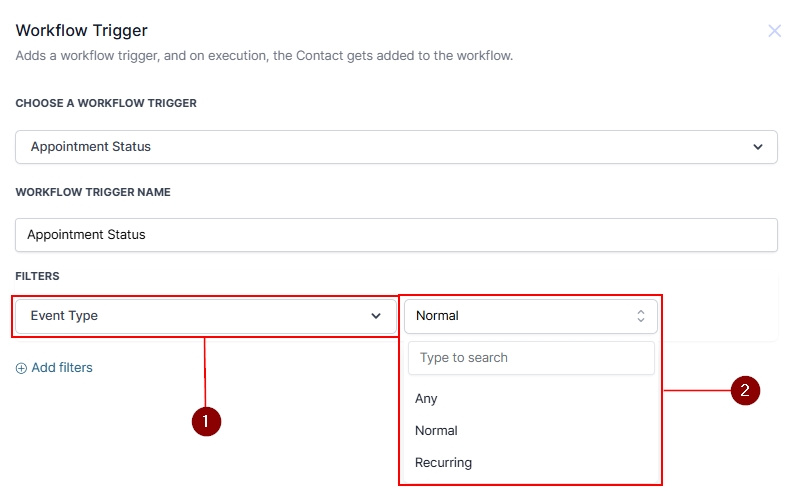Focus the Workflow Trigger Name input field
800x495 pixels.
click(395, 235)
